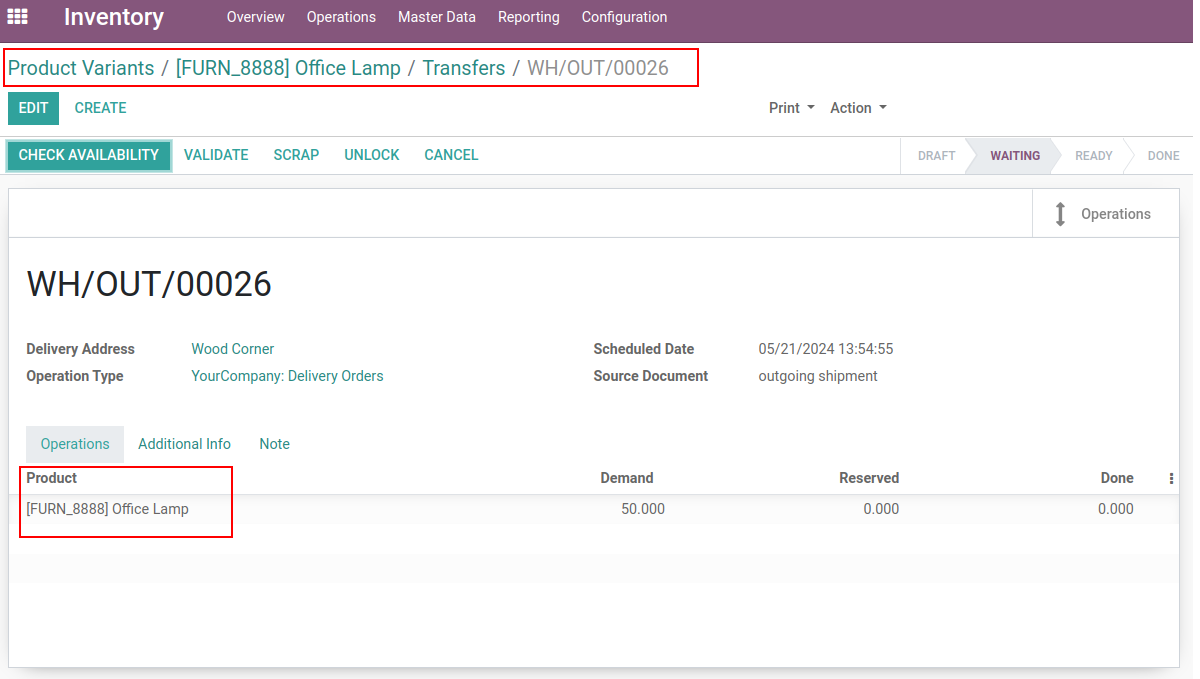Image resolution: width=1200 pixels, height=679 pixels.
Task: Click the Validate button
Action: click(x=216, y=155)
